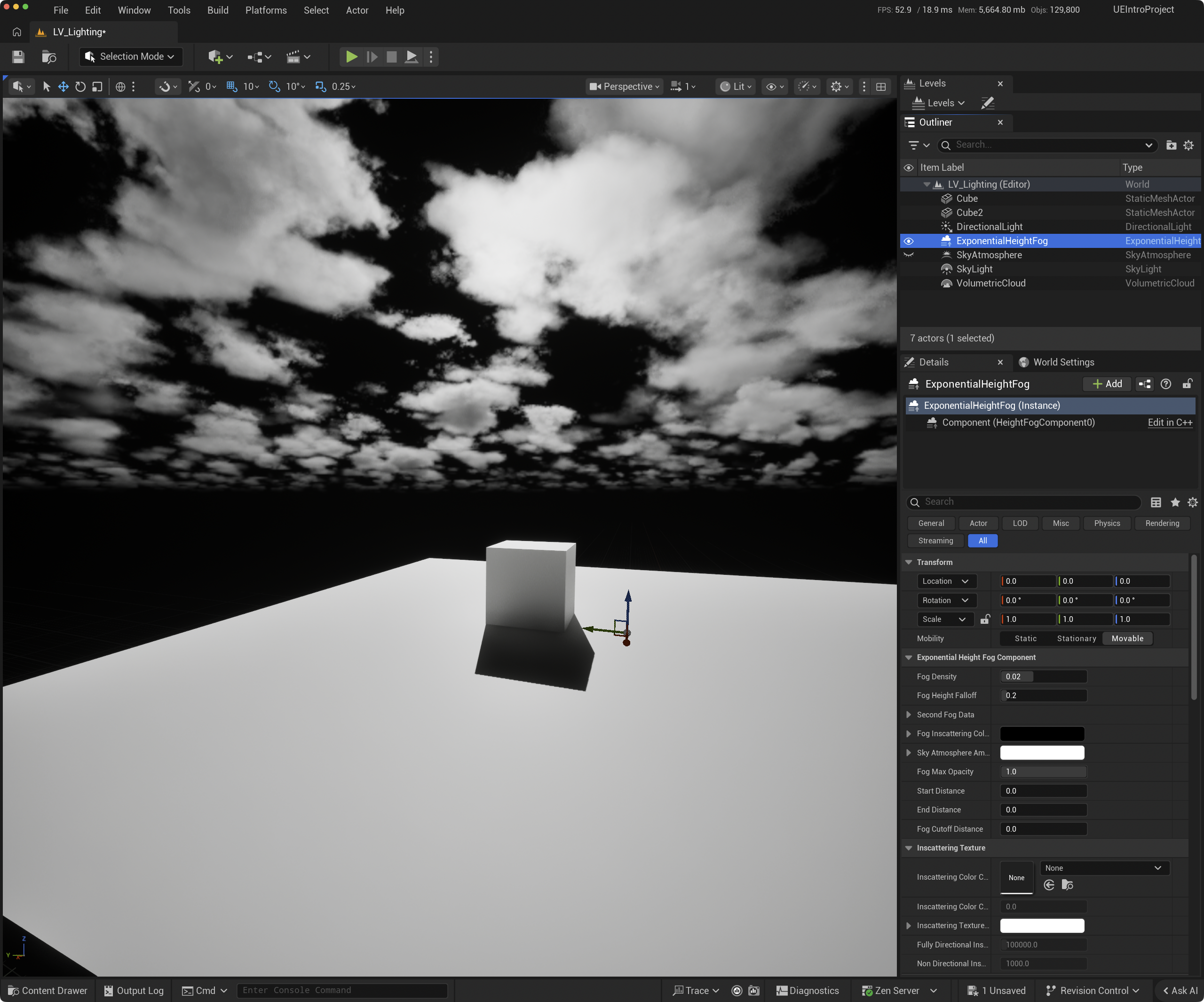Toggle grid location snapping icon

tap(231, 86)
